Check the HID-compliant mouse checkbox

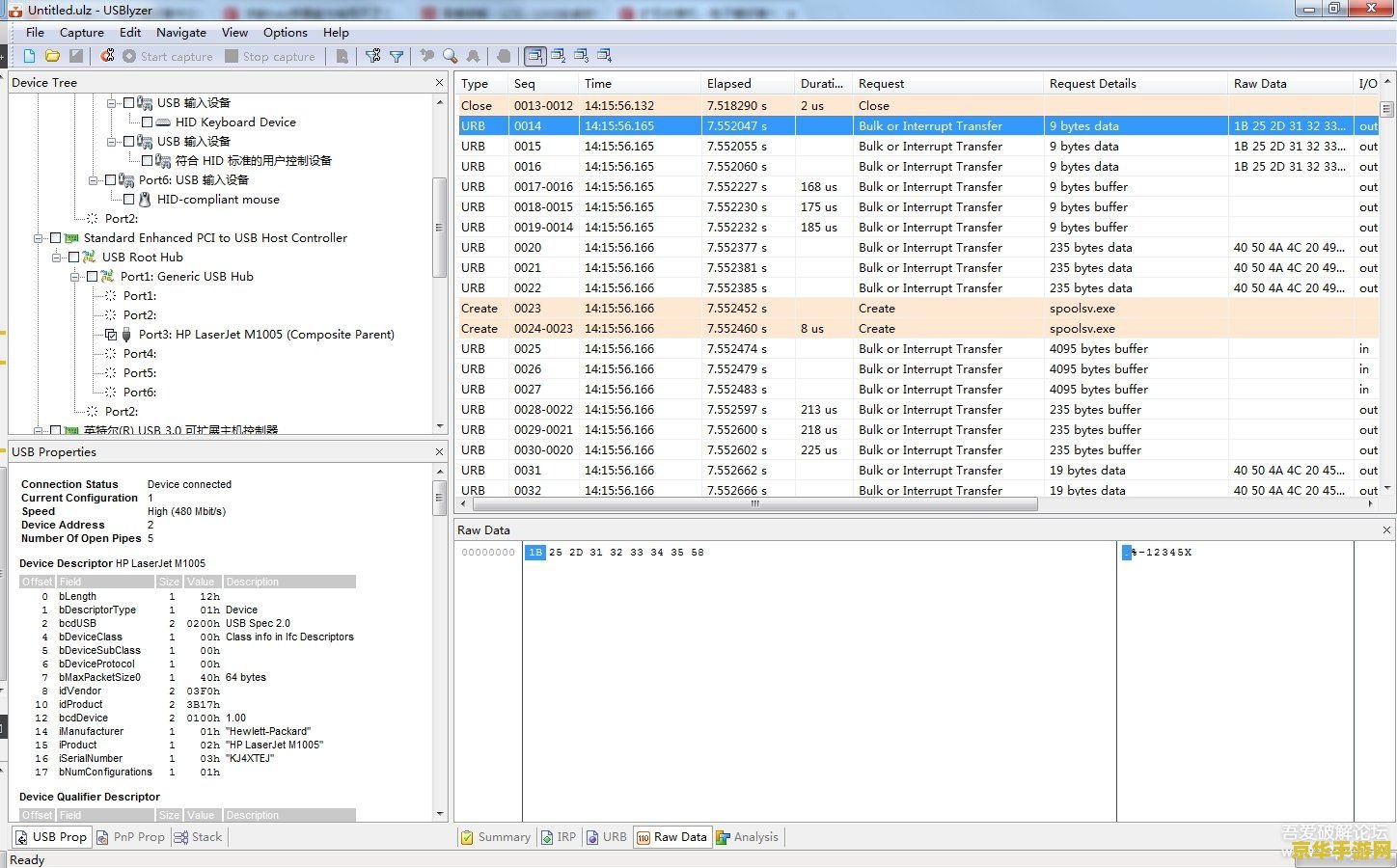click(x=128, y=200)
